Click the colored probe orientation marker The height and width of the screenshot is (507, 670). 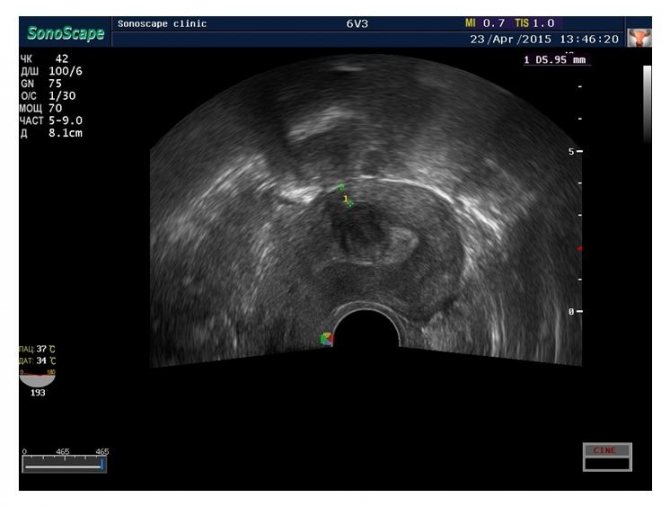pos(325,340)
